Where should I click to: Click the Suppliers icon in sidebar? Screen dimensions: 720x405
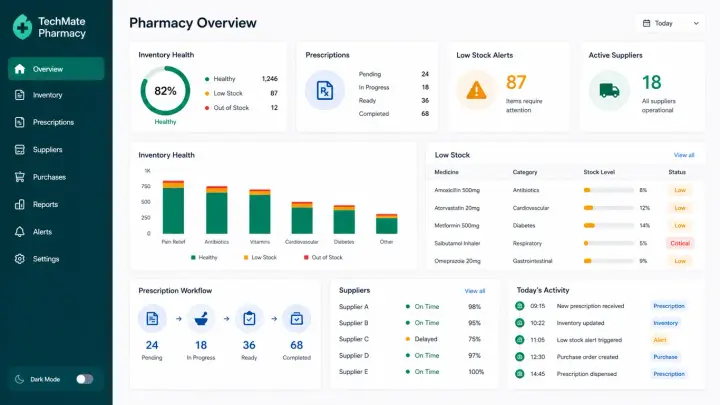[x=19, y=150]
